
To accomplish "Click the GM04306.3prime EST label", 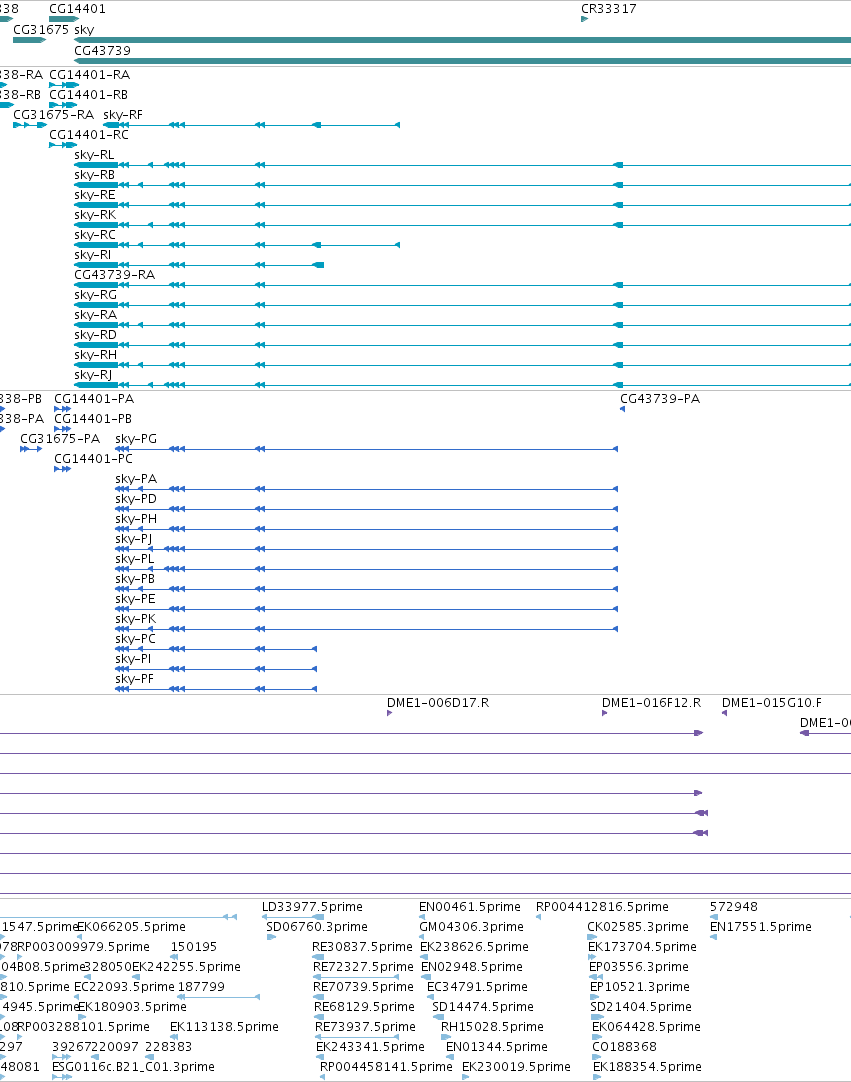I will coord(471,927).
